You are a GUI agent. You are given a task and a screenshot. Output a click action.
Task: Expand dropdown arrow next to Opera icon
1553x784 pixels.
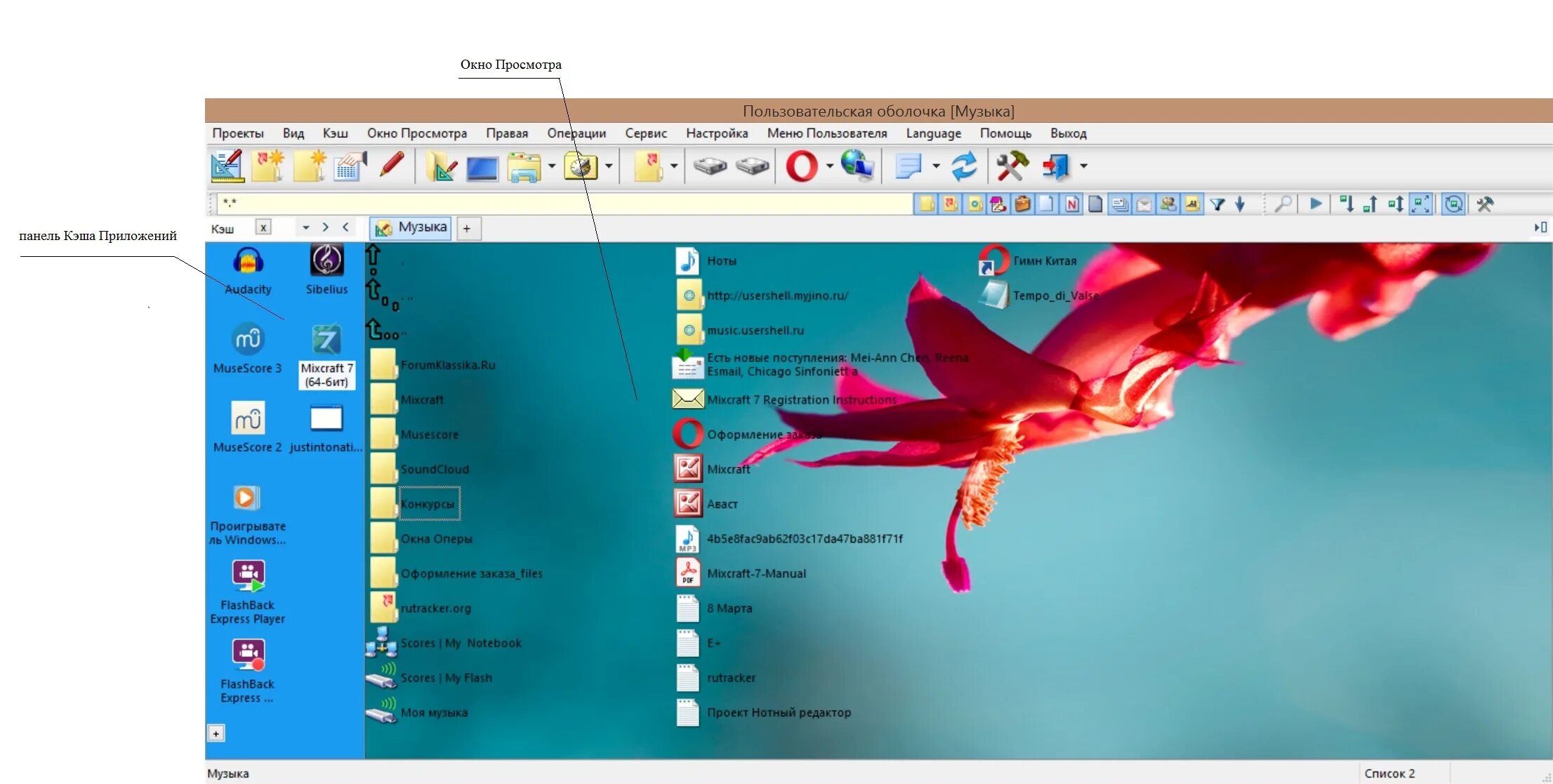pyautogui.click(x=830, y=166)
